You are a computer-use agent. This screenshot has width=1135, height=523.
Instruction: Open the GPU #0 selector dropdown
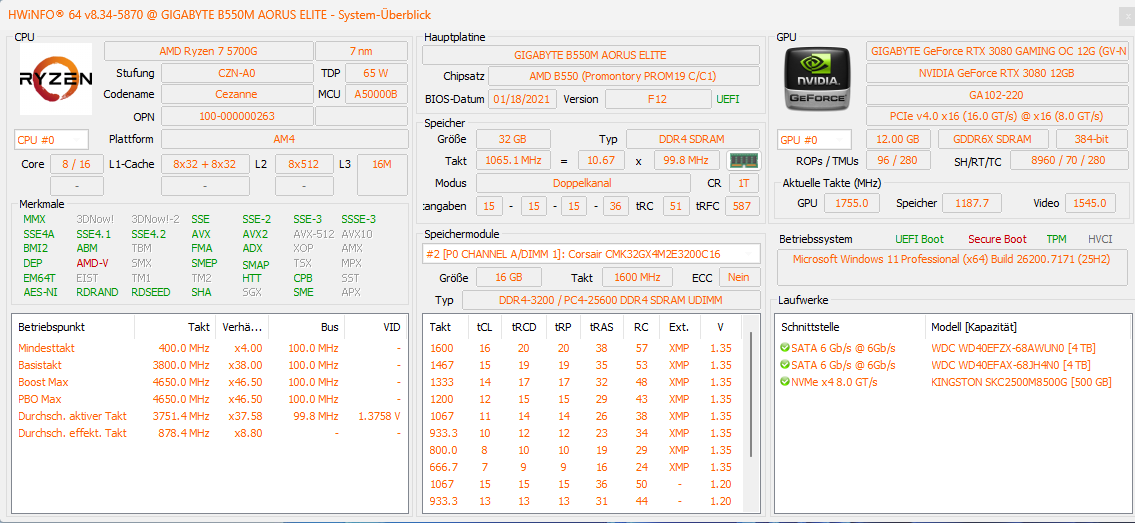click(x=814, y=140)
